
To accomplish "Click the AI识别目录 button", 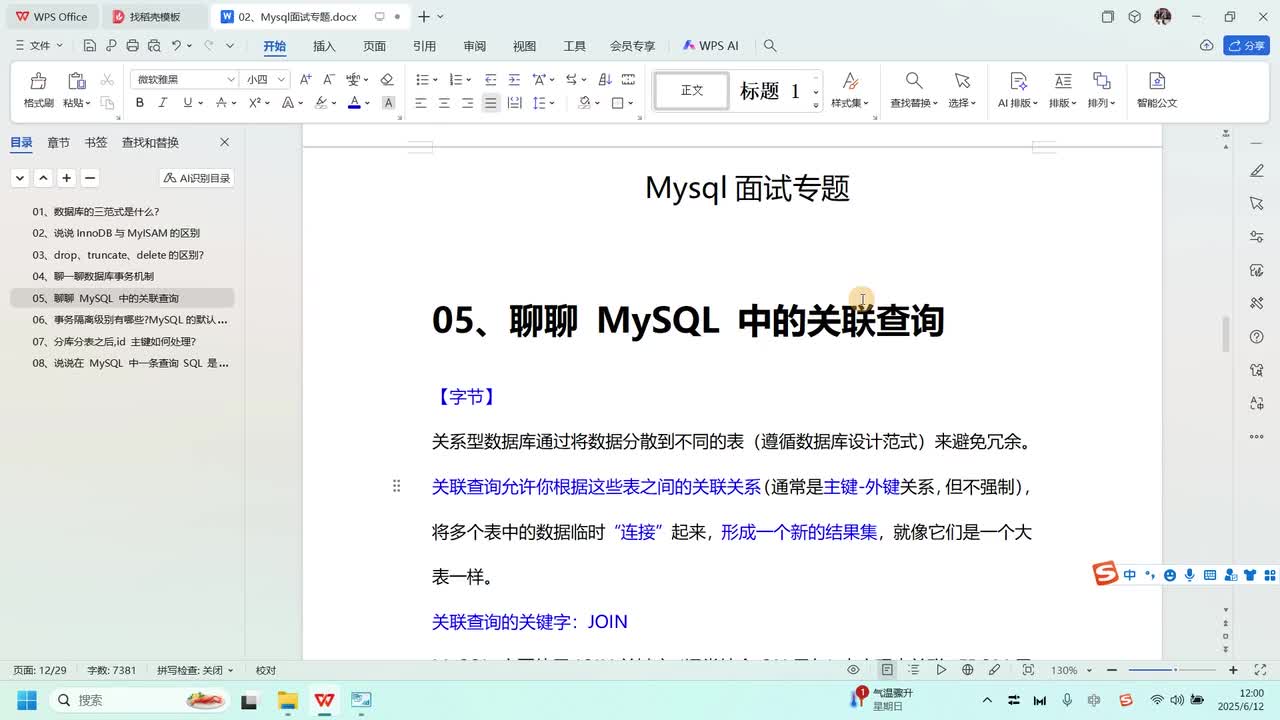I will pos(197,178).
